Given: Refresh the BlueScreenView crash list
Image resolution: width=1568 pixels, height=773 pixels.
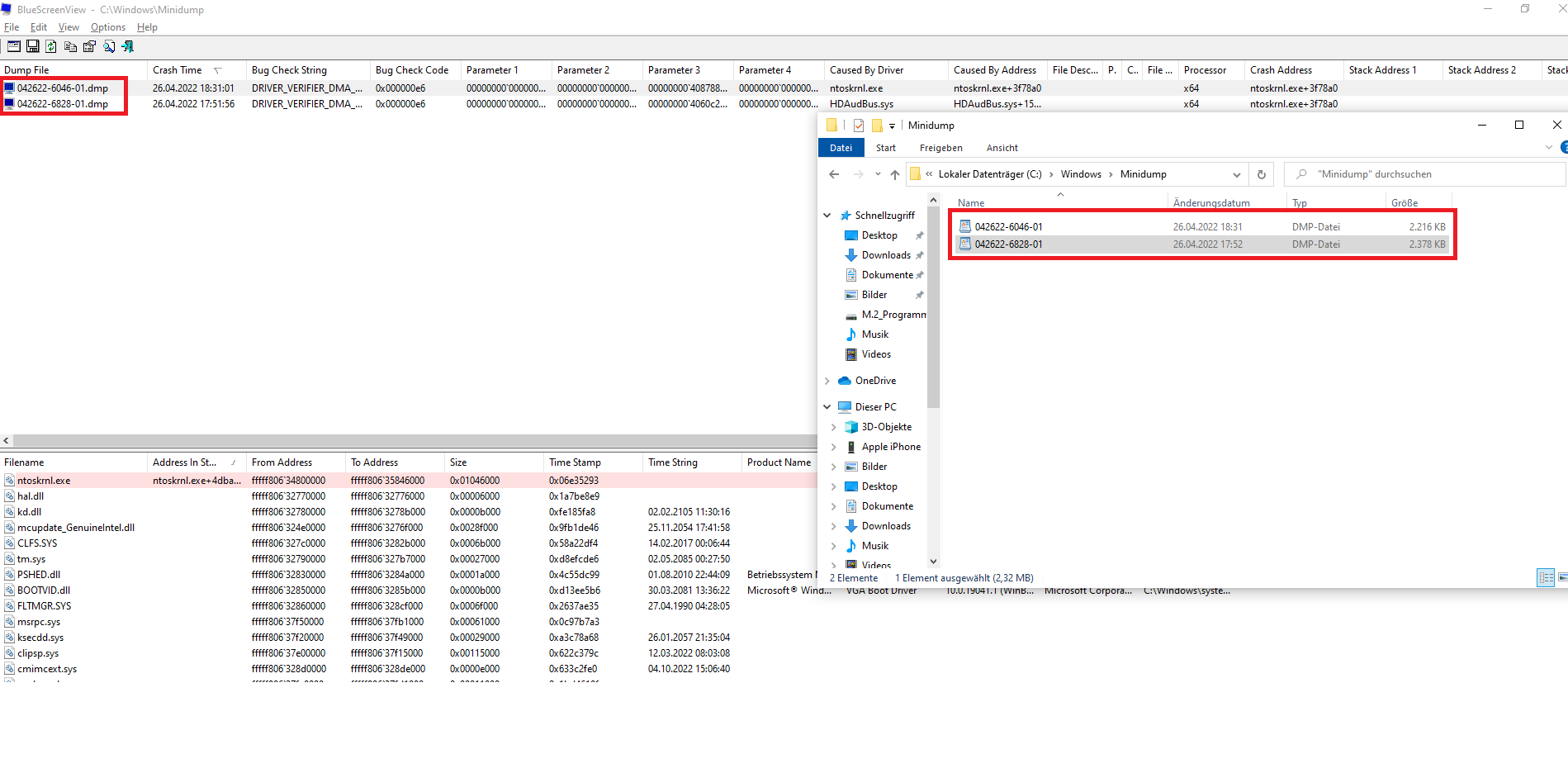Looking at the screenshot, I should click(x=51, y=46).
